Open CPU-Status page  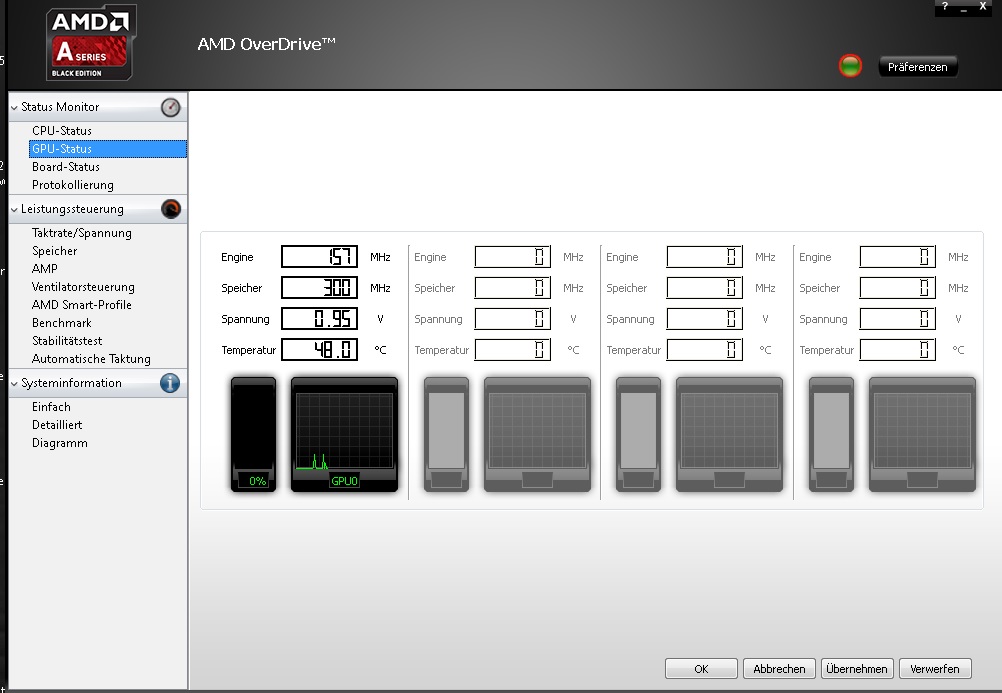tap(62, 130)
